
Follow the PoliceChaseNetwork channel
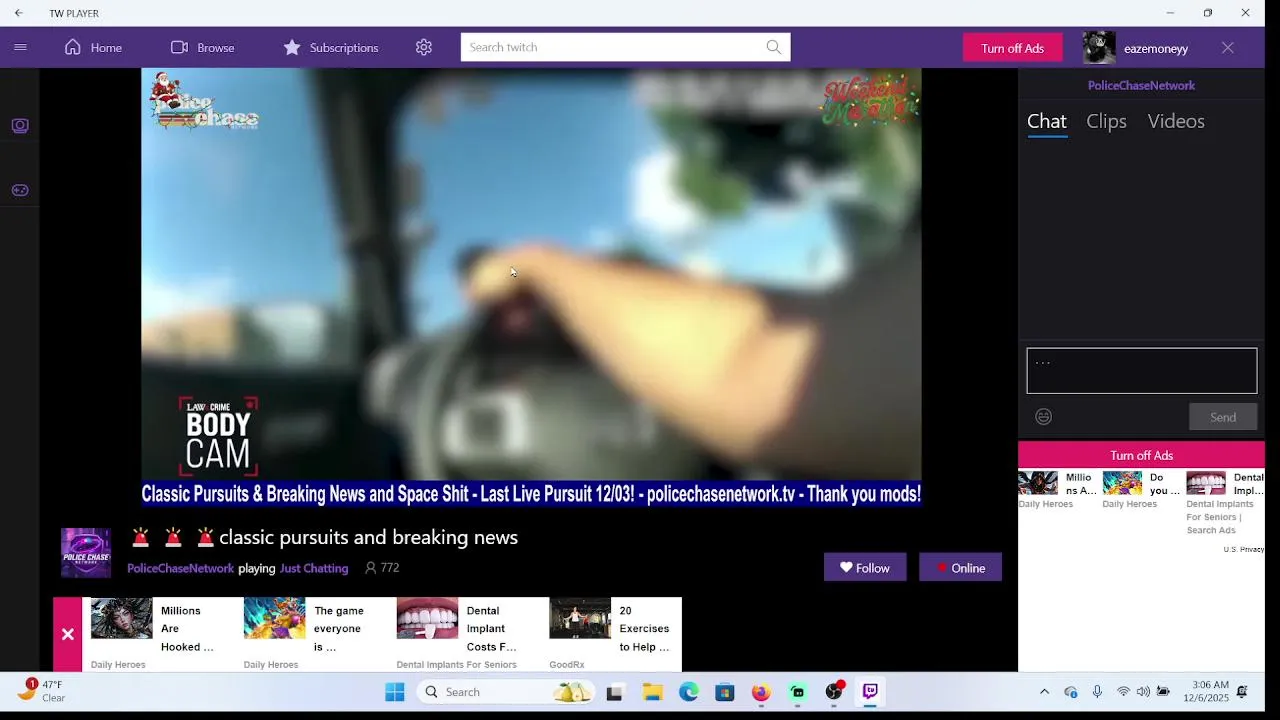pos(865,567)
